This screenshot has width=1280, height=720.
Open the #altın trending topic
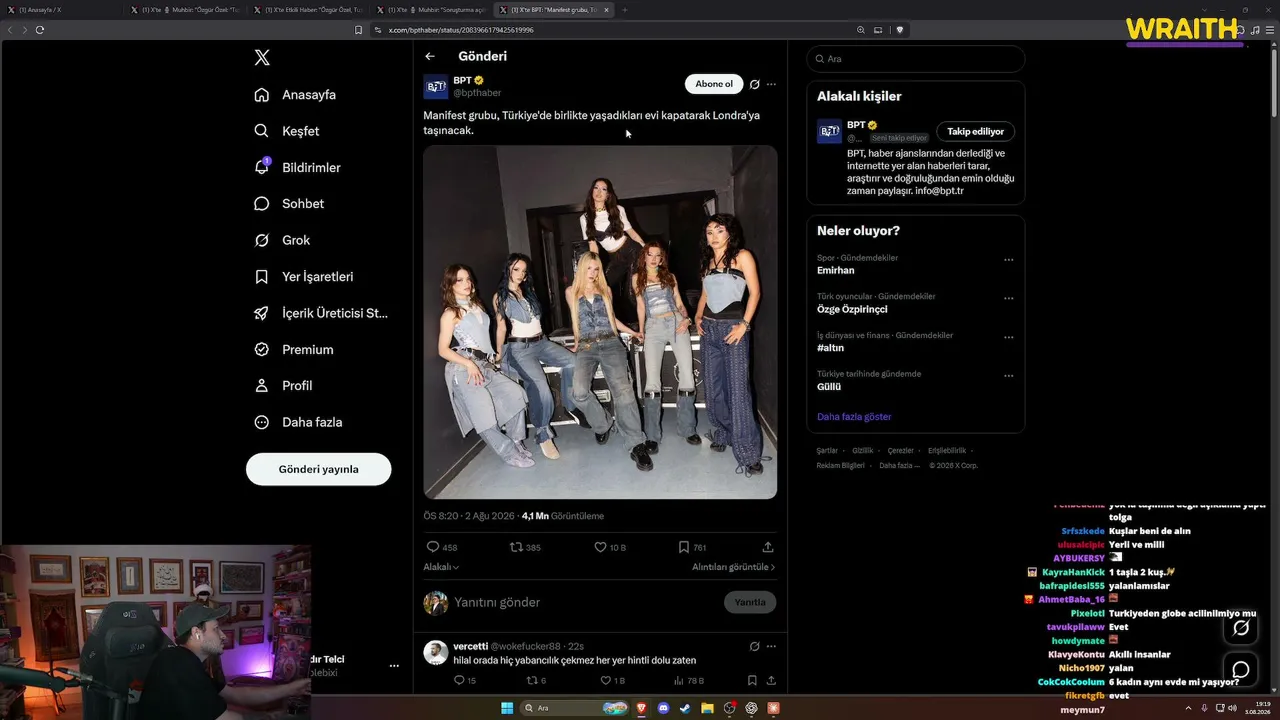tap(831, 348)
